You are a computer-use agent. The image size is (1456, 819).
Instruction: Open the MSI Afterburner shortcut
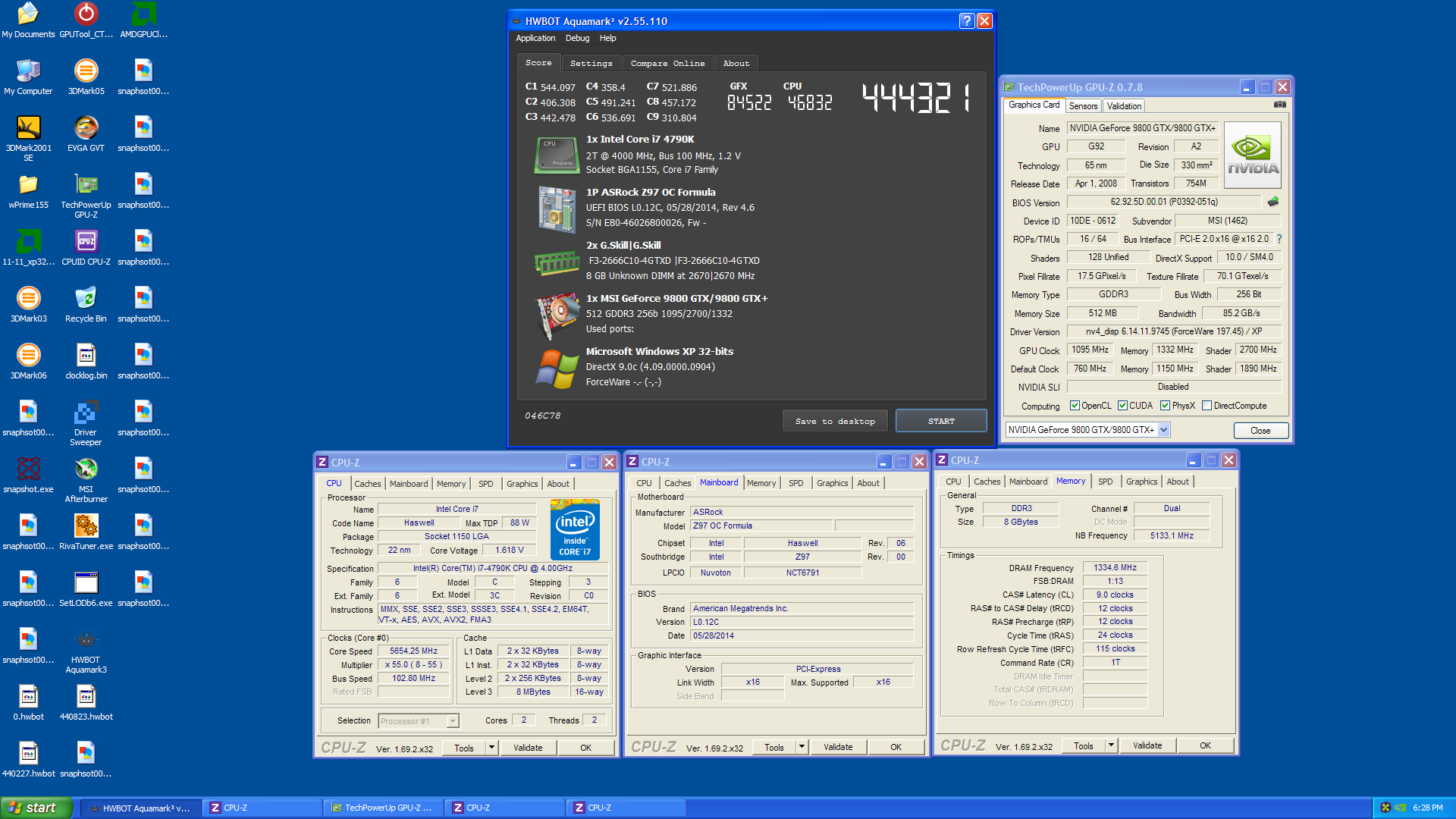pos(86,480)
